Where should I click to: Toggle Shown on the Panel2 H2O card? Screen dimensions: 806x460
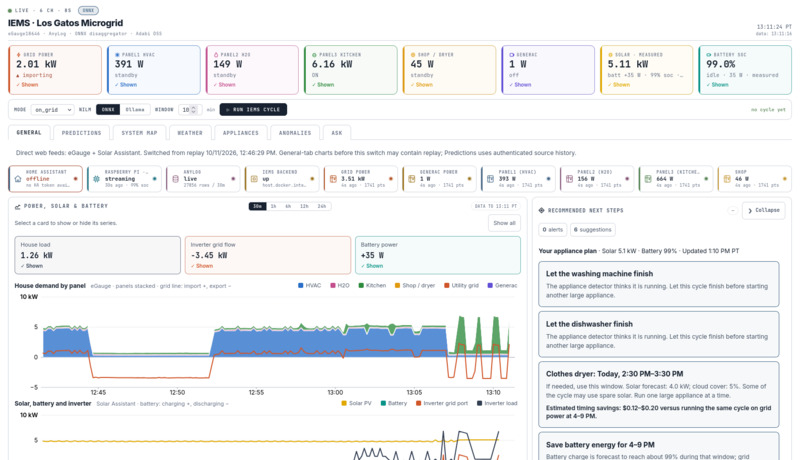[x=224, y=85]
